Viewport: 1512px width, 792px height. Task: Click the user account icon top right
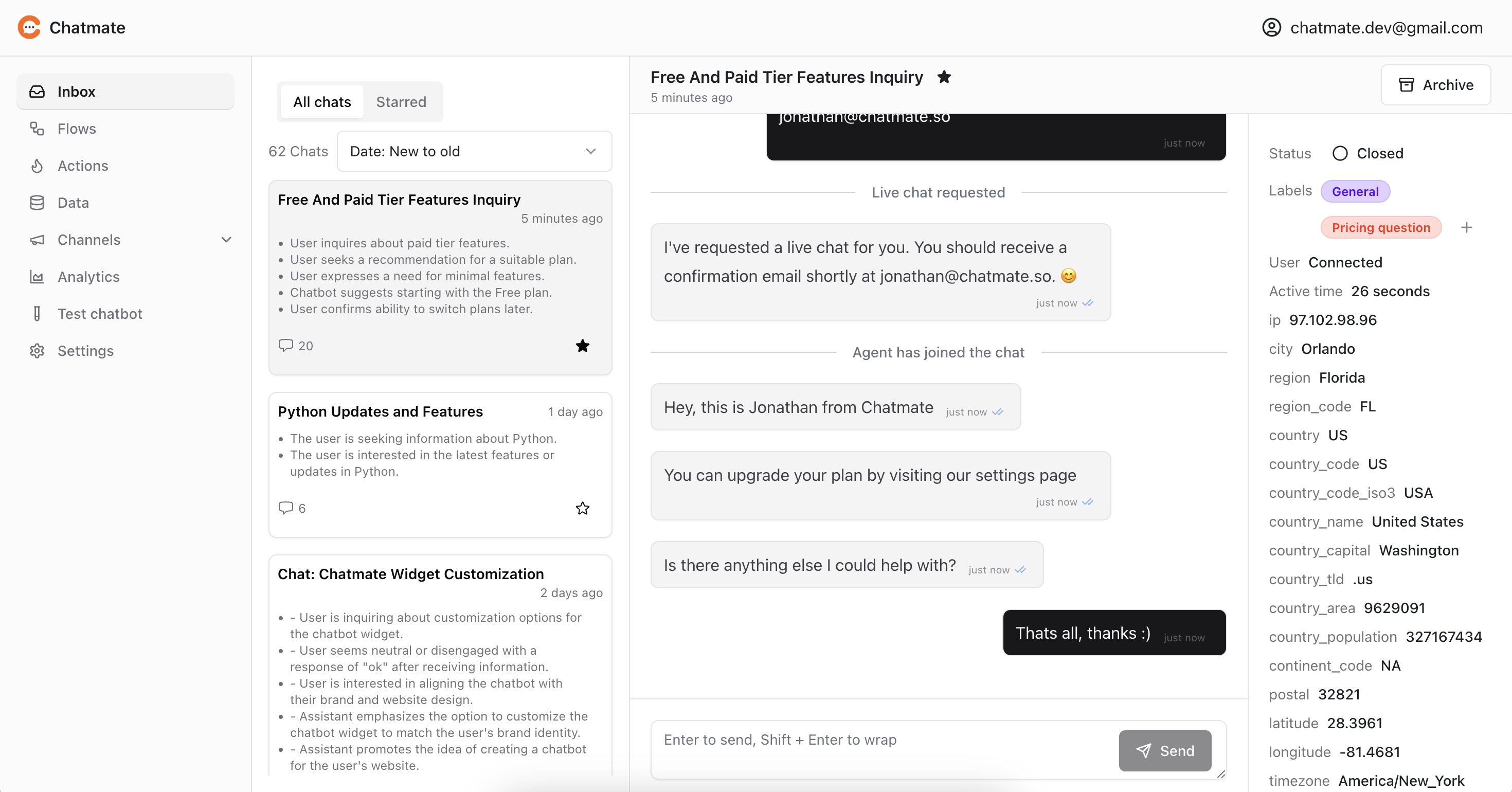tap(1274, 27)
